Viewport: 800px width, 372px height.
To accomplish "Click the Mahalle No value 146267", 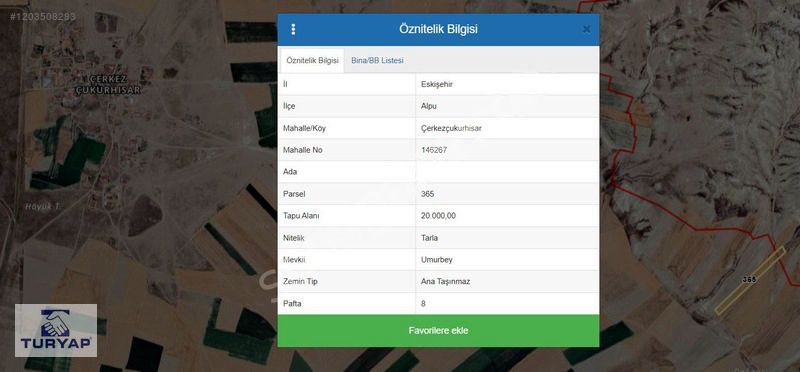I will pyautogui.click(x=434, y=151).
